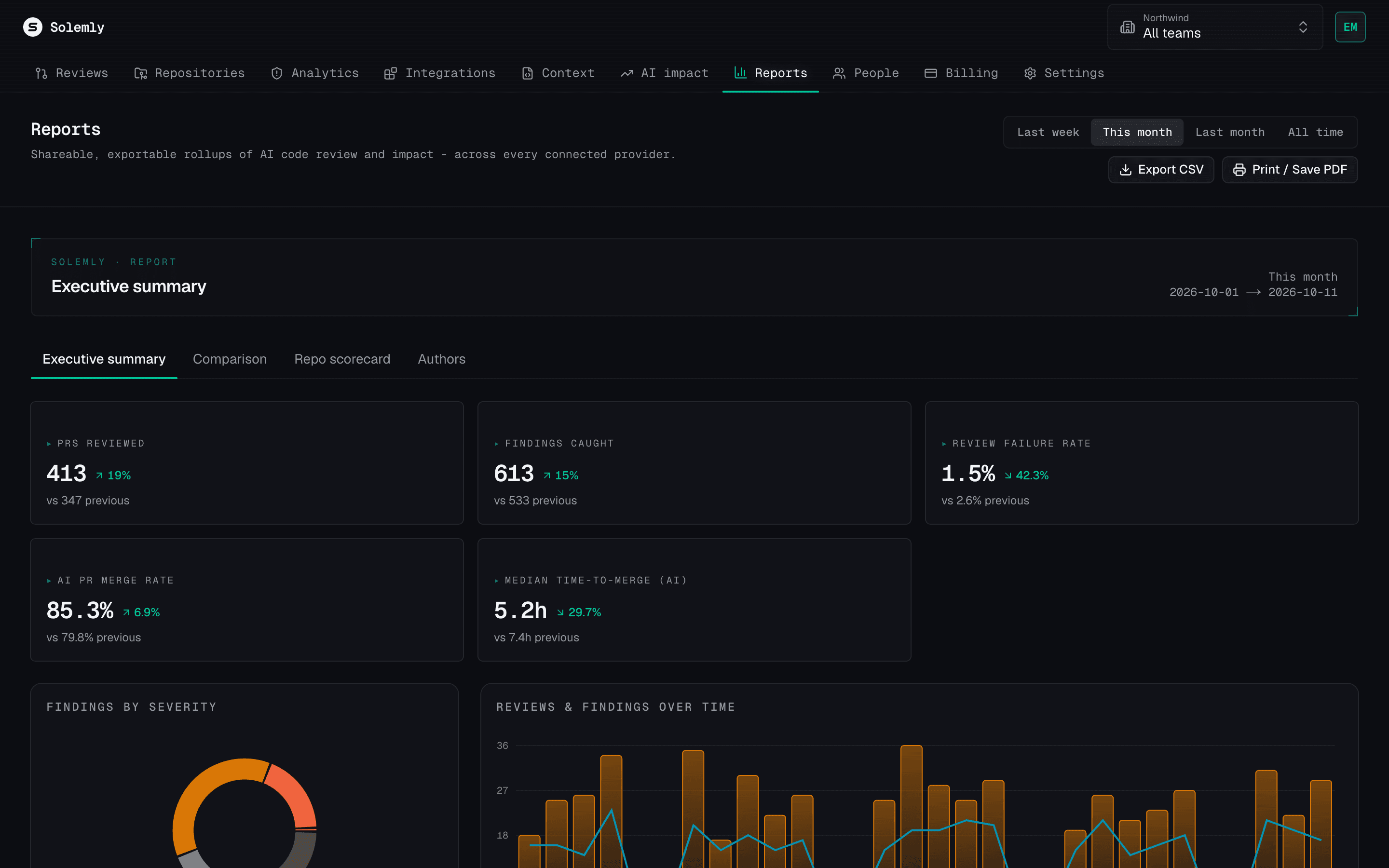Click the PRs Reviewed value 413
Image resolution: width=1389 pixels, height=868 pixels.
66,474
